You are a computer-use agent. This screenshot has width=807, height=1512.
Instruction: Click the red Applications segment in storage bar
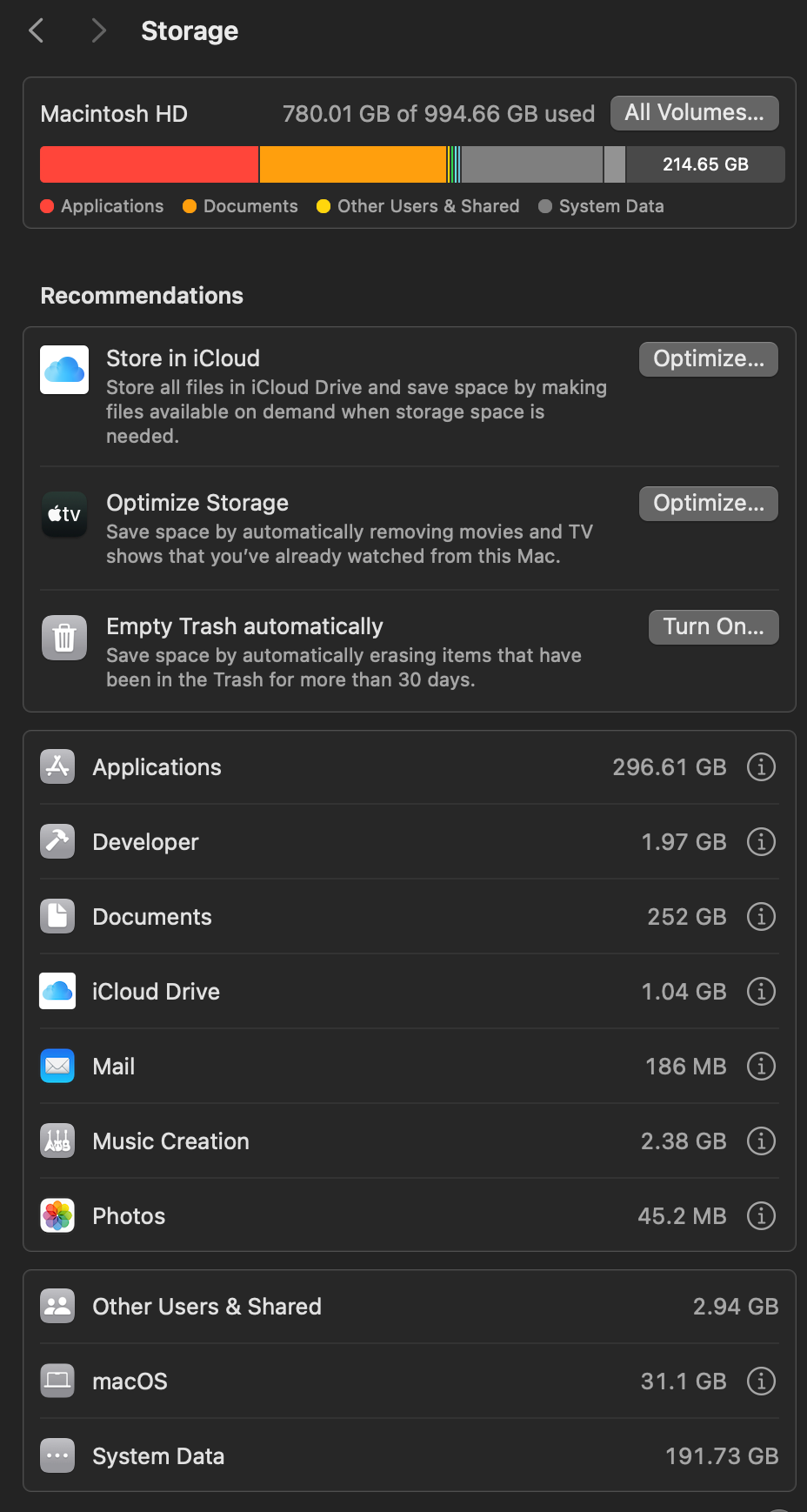(149, 164)
